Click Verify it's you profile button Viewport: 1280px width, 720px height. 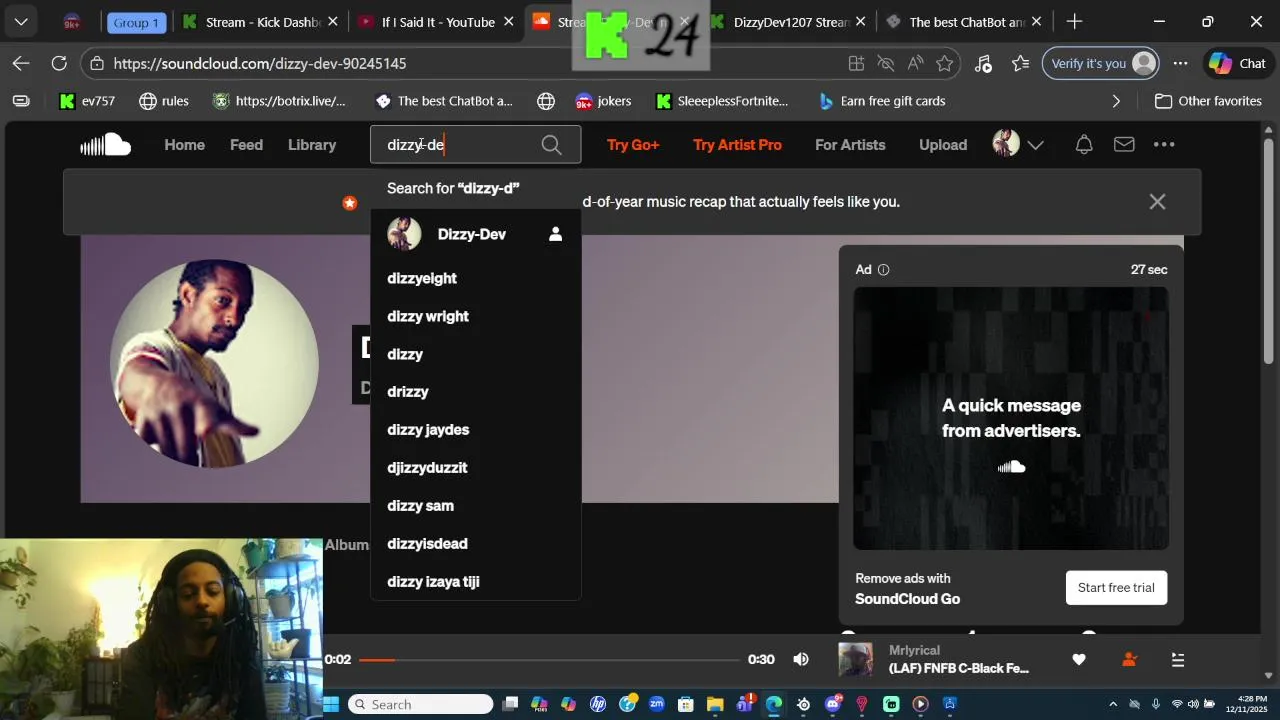(x=1100, y=63)
